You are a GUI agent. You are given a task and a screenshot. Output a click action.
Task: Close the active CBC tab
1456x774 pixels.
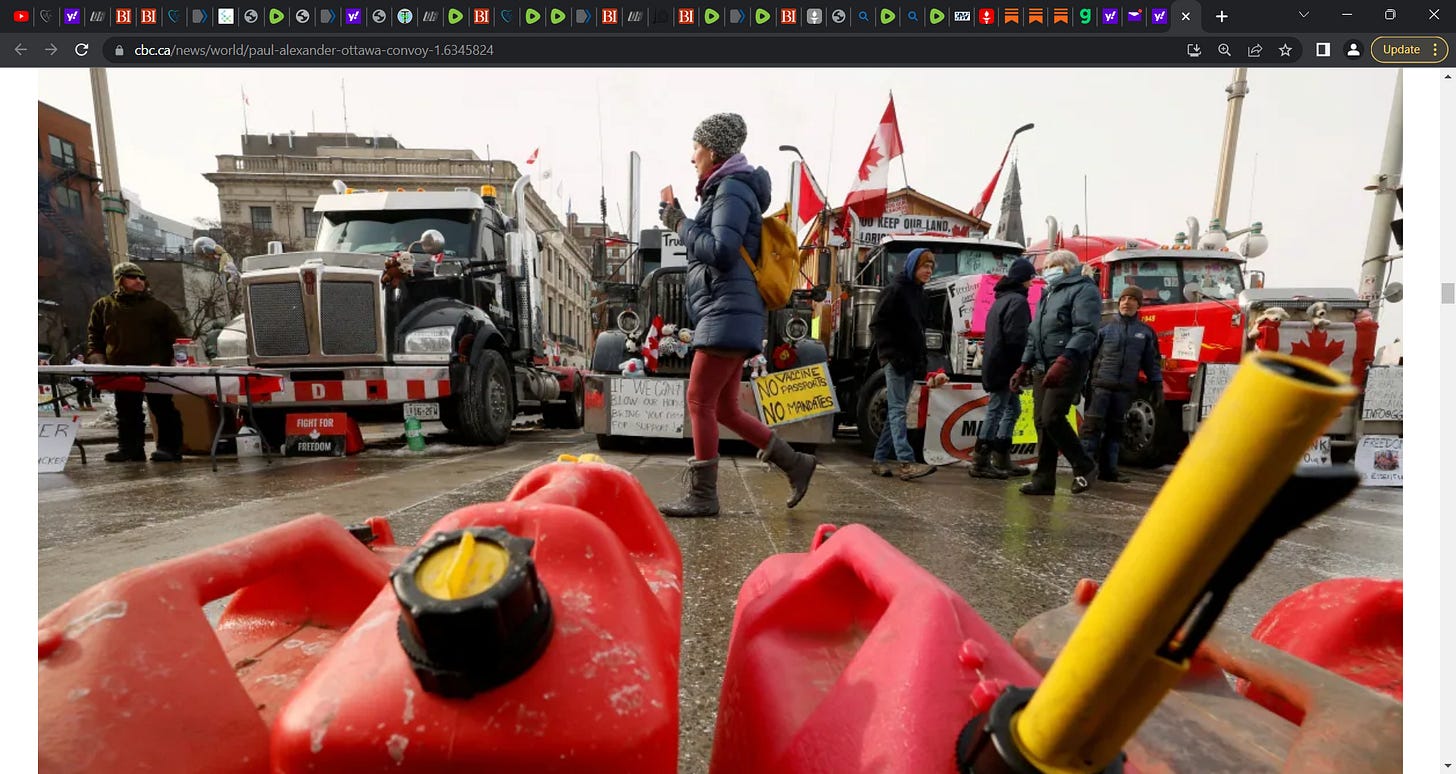(x=1186, y=16)
